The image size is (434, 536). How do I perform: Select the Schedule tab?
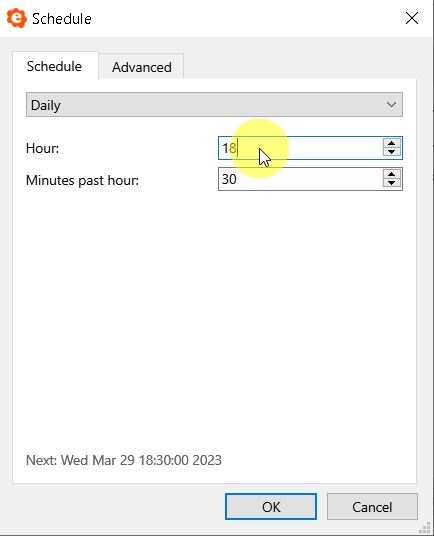55,66
